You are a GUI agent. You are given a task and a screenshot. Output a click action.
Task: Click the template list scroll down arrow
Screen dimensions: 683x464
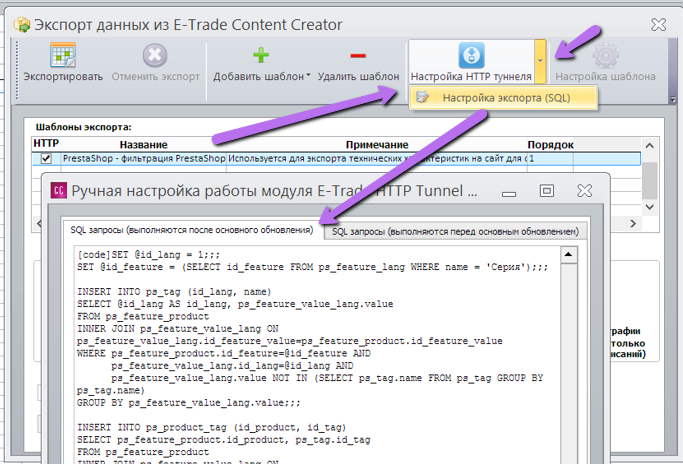(649, 207)
